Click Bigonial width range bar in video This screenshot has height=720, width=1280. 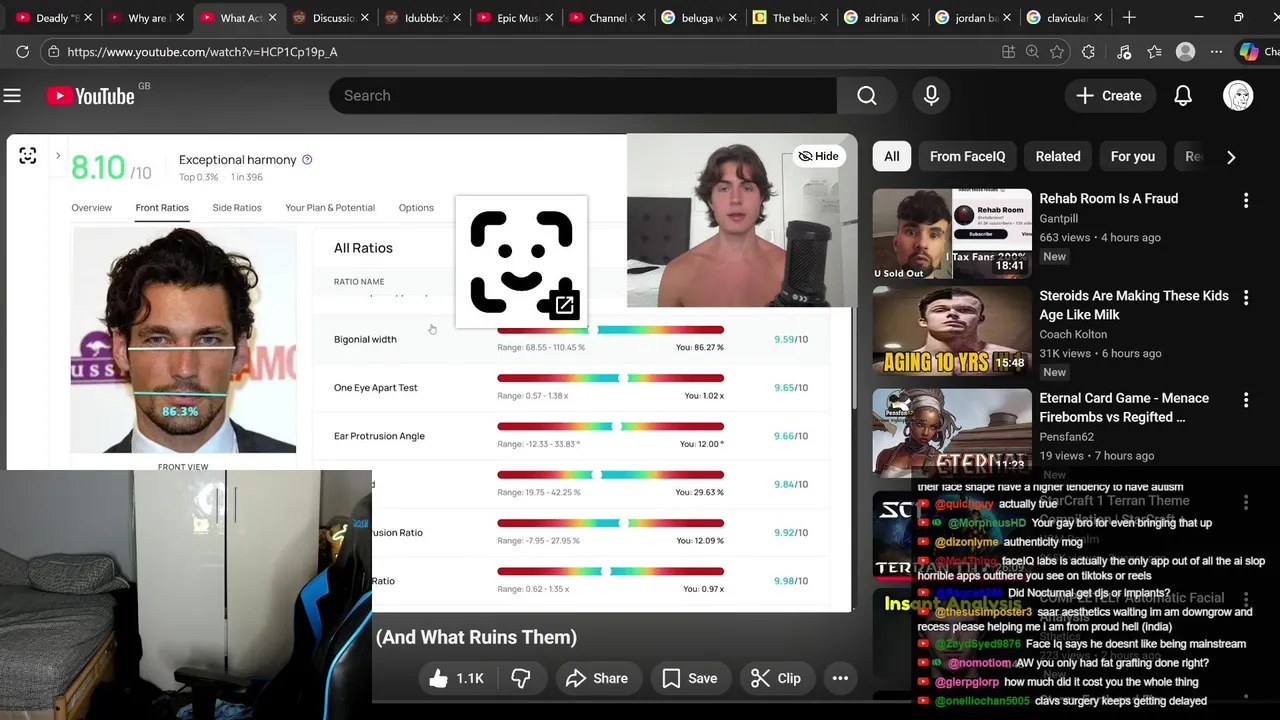[x=610, y=330]
